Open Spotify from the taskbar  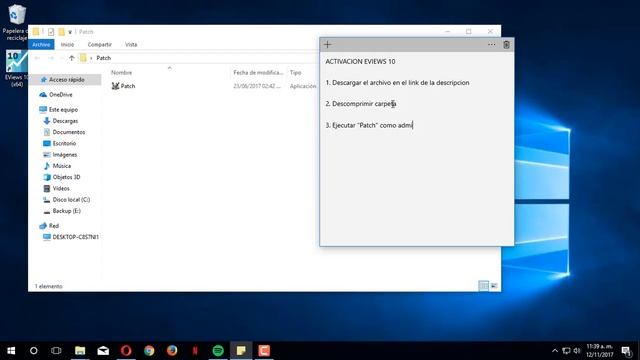(x=218, y=351)
